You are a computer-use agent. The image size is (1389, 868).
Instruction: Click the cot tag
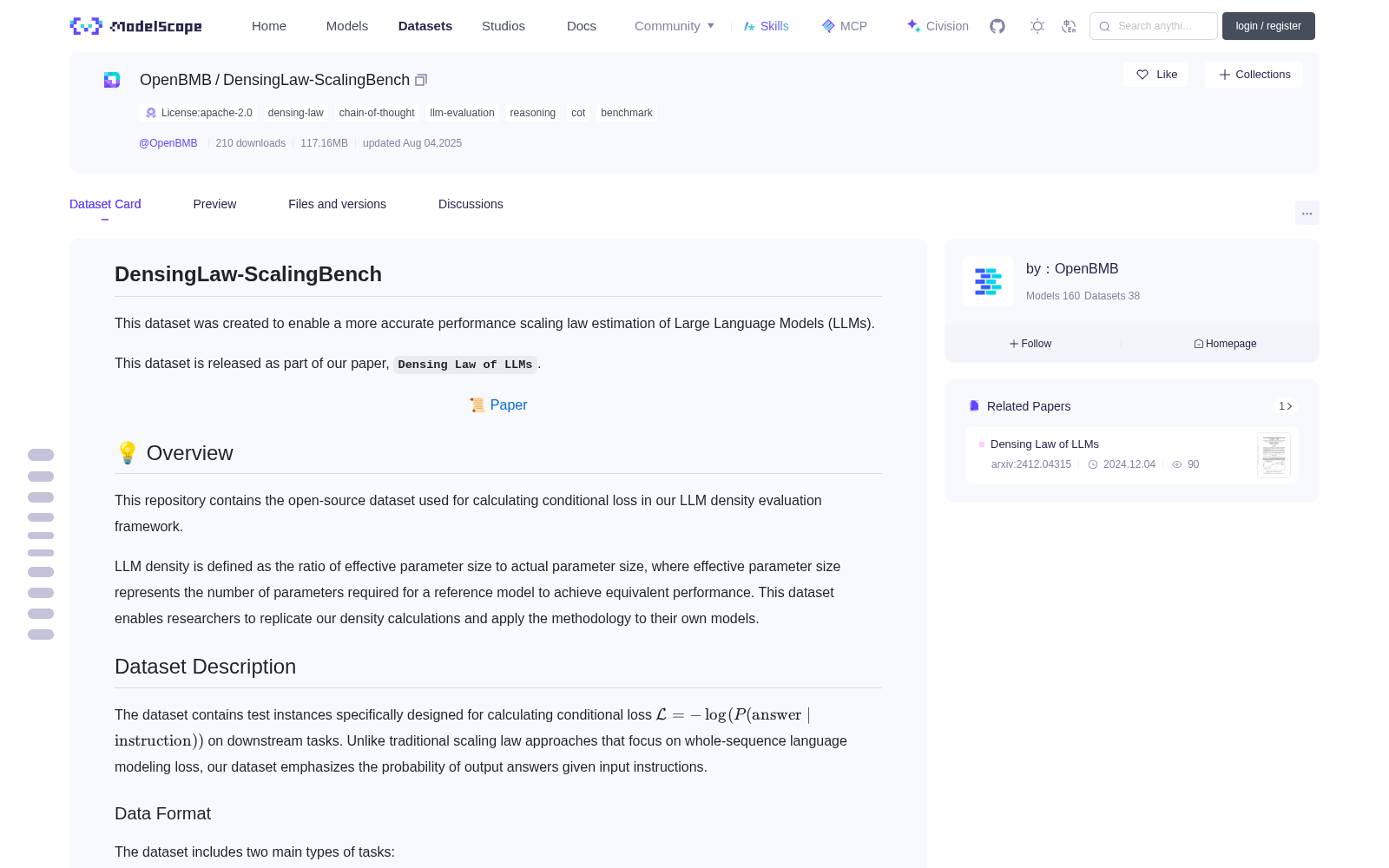pos(578,113)
